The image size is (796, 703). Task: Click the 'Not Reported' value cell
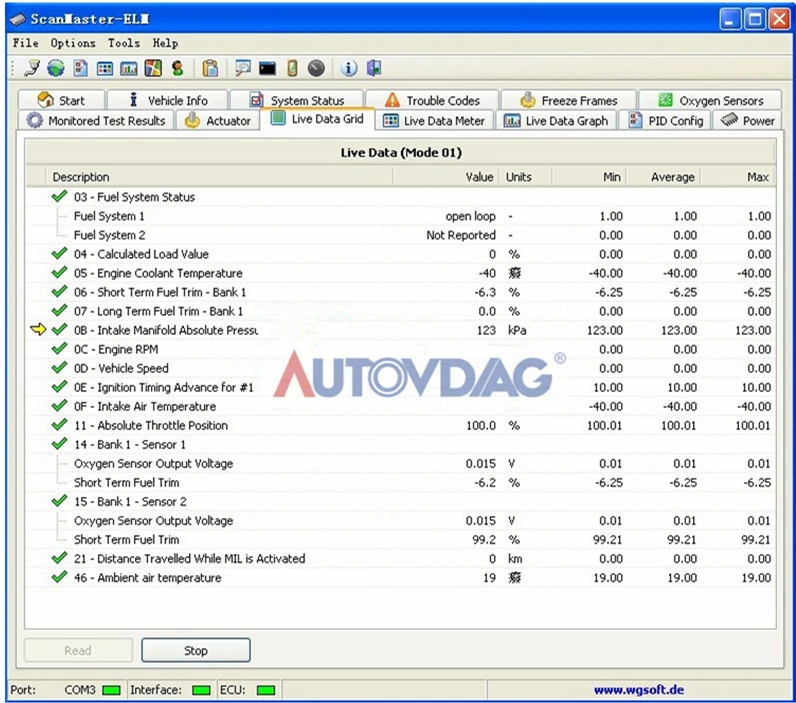click(x=461, y=235)
